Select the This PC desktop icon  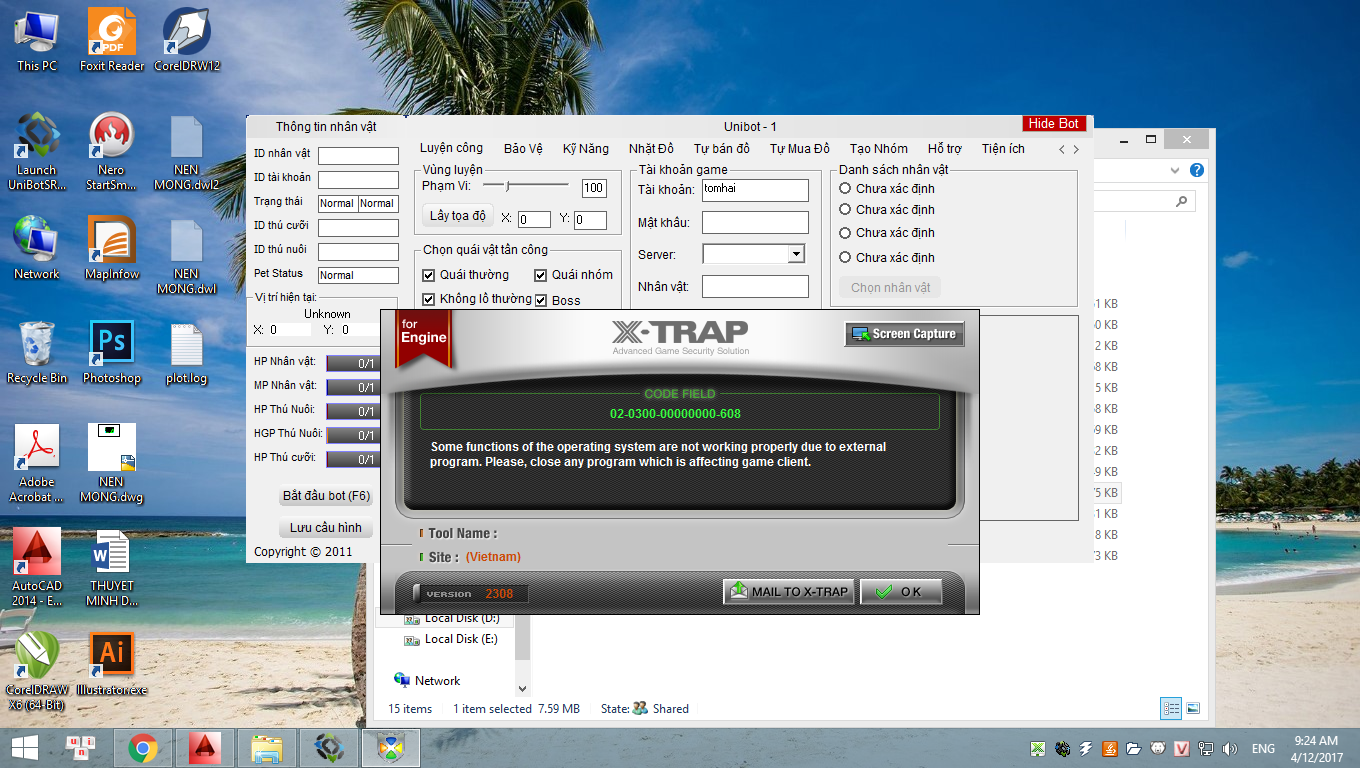[37, 40]
